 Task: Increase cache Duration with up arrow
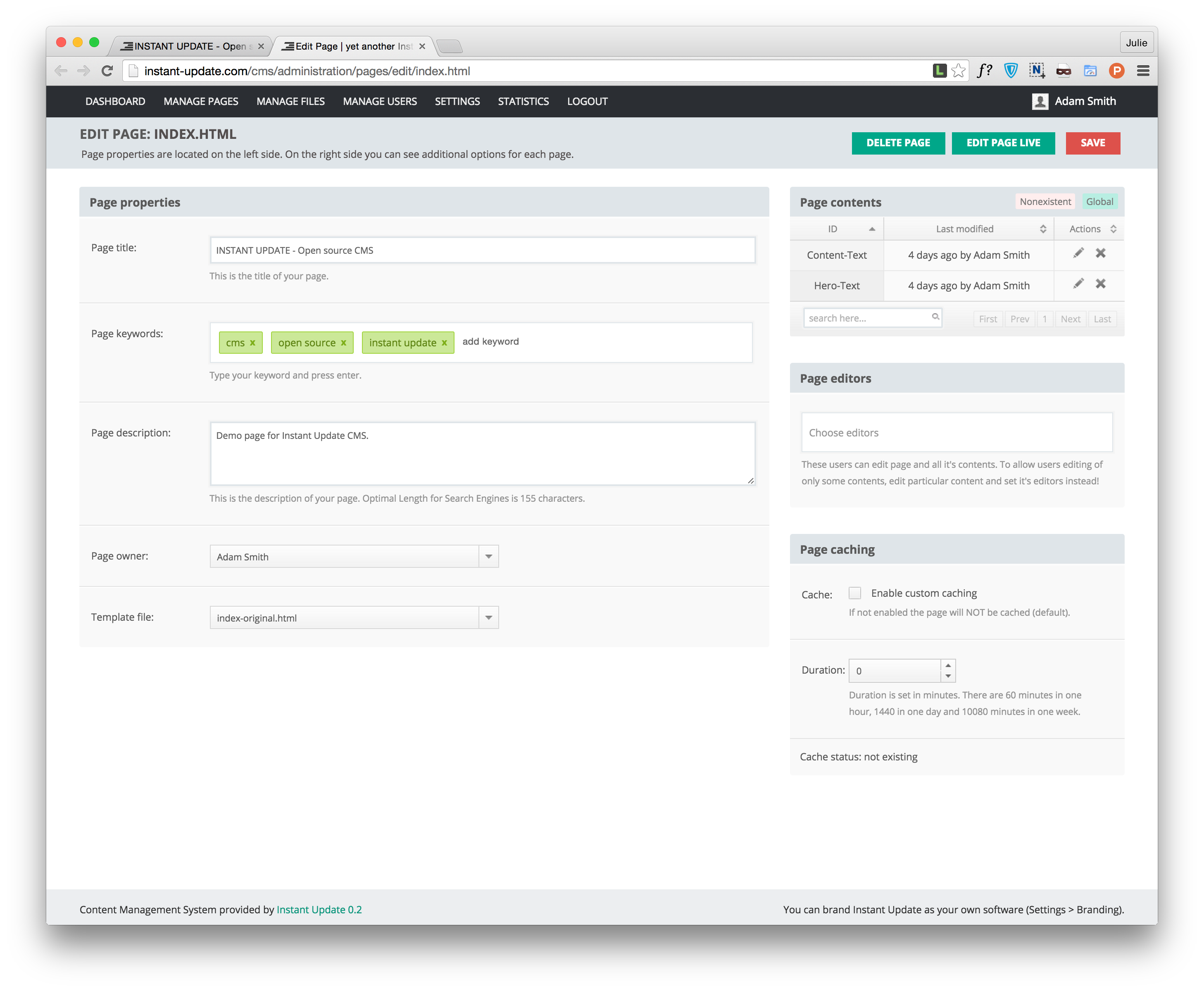[948, 666]
